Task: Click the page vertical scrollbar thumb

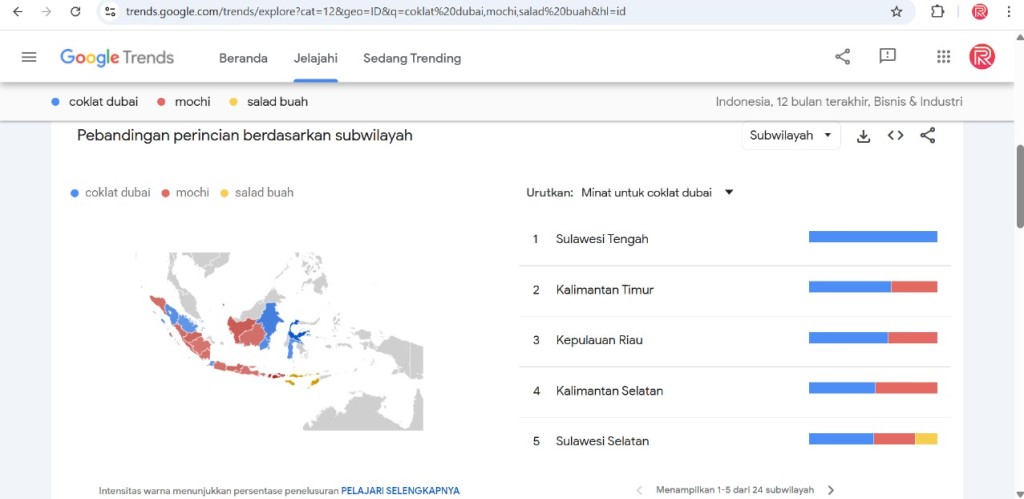Action: [1018, 186]
